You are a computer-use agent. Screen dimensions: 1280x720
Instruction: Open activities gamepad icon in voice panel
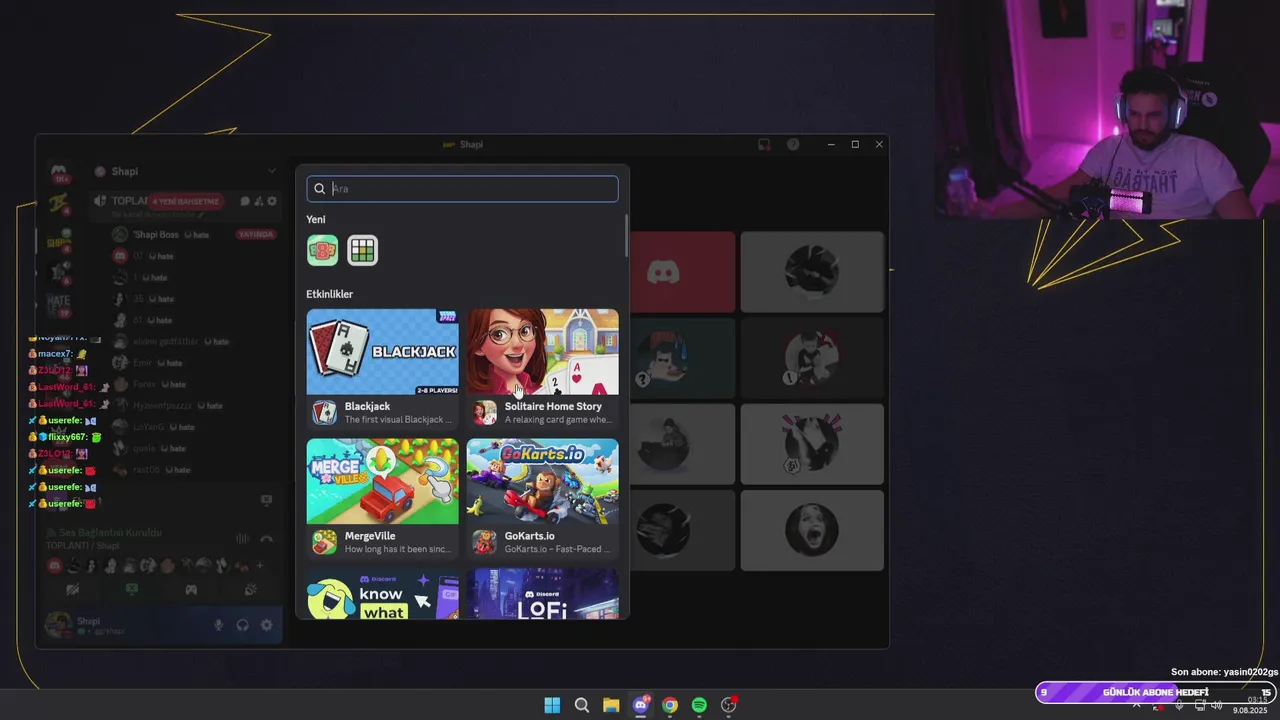click(191, 590)
